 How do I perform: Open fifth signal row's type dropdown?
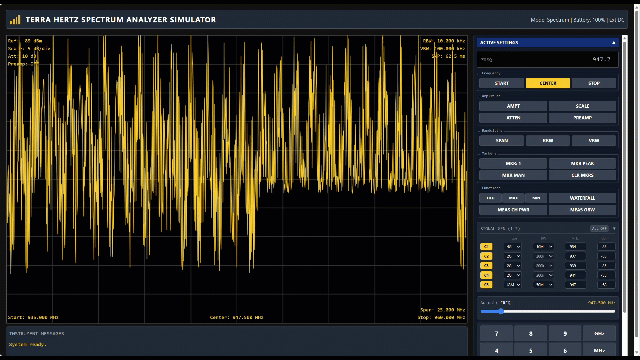(513, 285)
